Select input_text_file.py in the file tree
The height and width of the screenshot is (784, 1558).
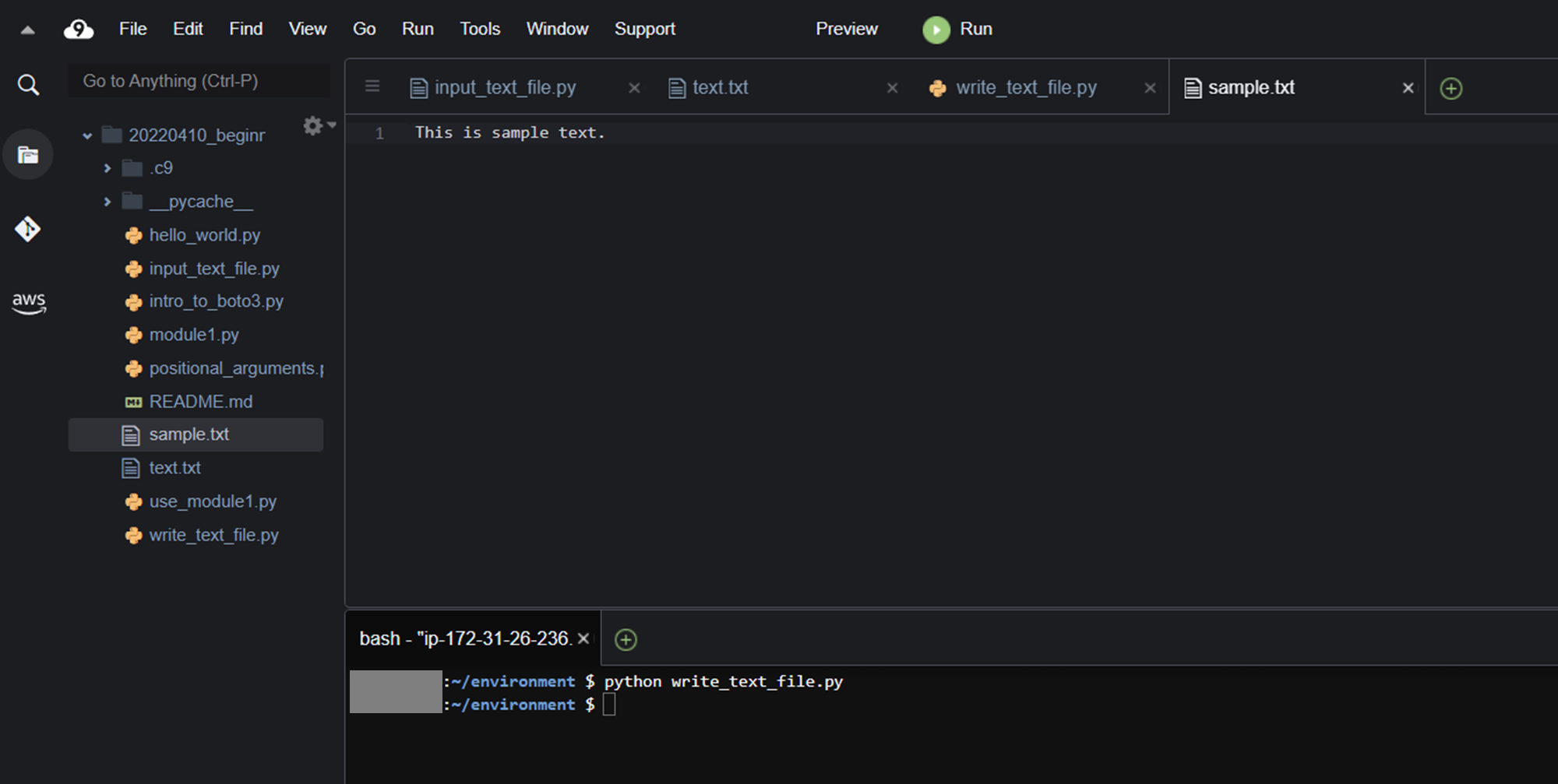tap(214, 269)
